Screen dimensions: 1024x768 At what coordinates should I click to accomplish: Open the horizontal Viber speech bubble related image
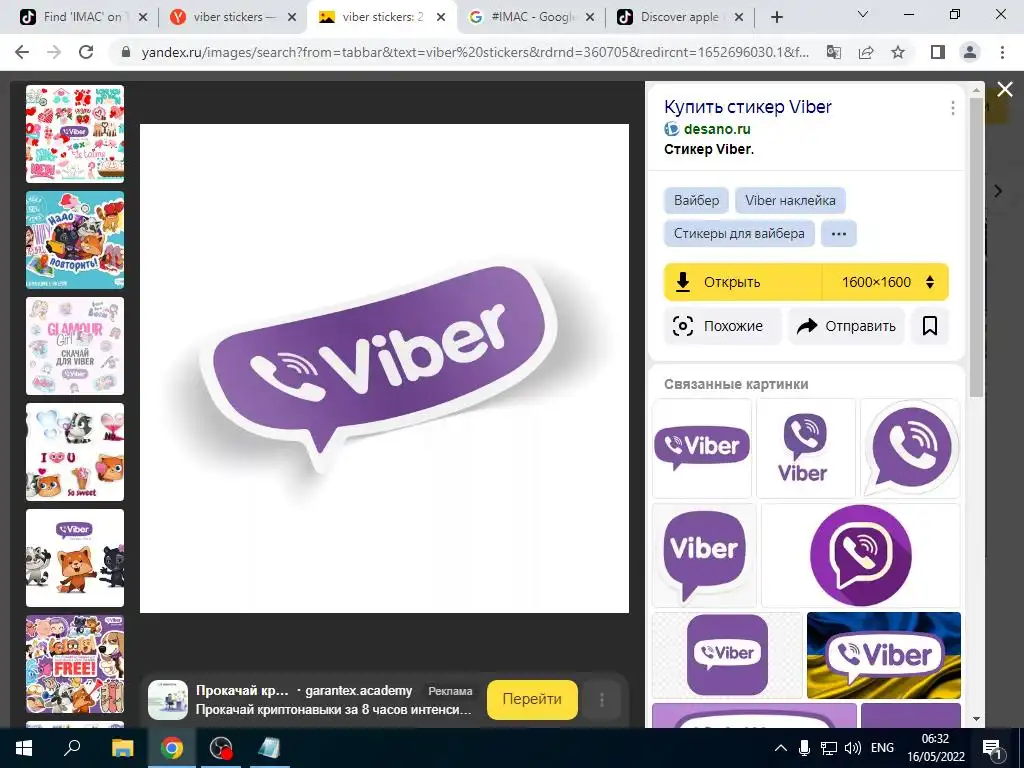(x=702, y=449)
